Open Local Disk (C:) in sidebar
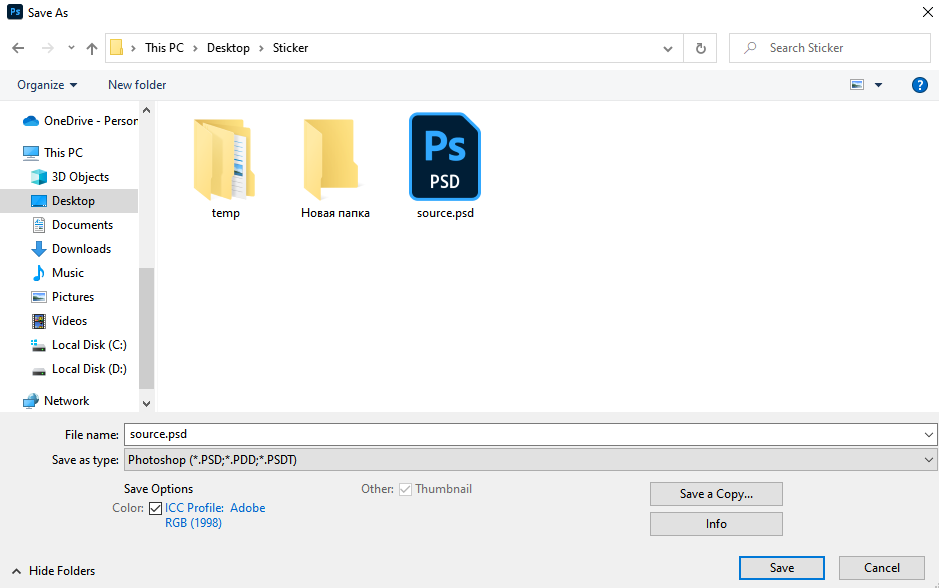This screenshot has height=588, width=939. pos(78,345)
